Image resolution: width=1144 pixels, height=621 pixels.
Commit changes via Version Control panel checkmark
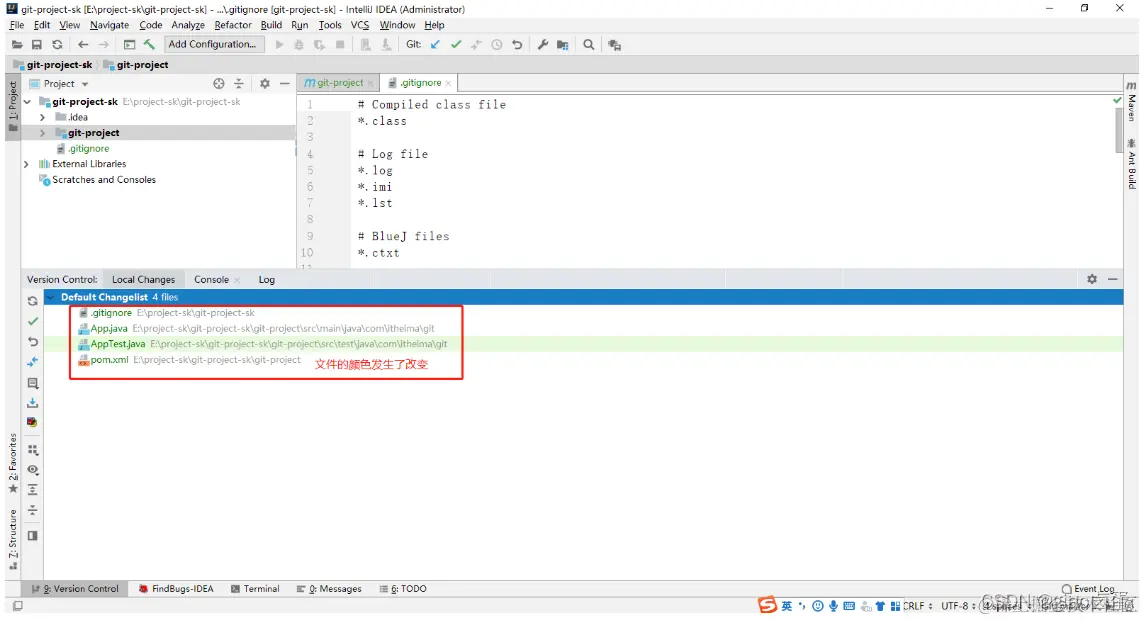pyautogui.click(x=33, y=321)
